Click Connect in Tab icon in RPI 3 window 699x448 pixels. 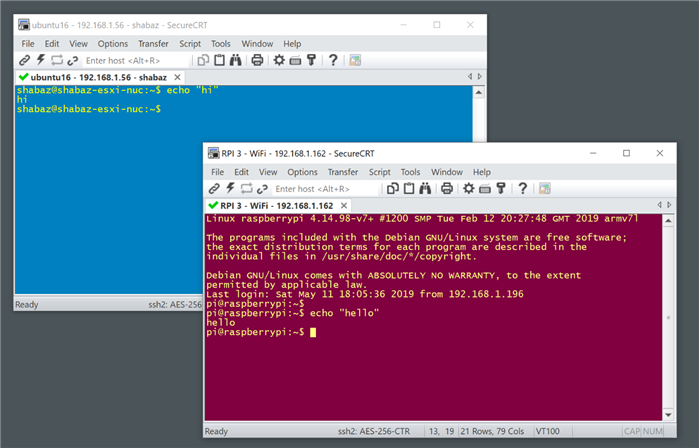247,189
